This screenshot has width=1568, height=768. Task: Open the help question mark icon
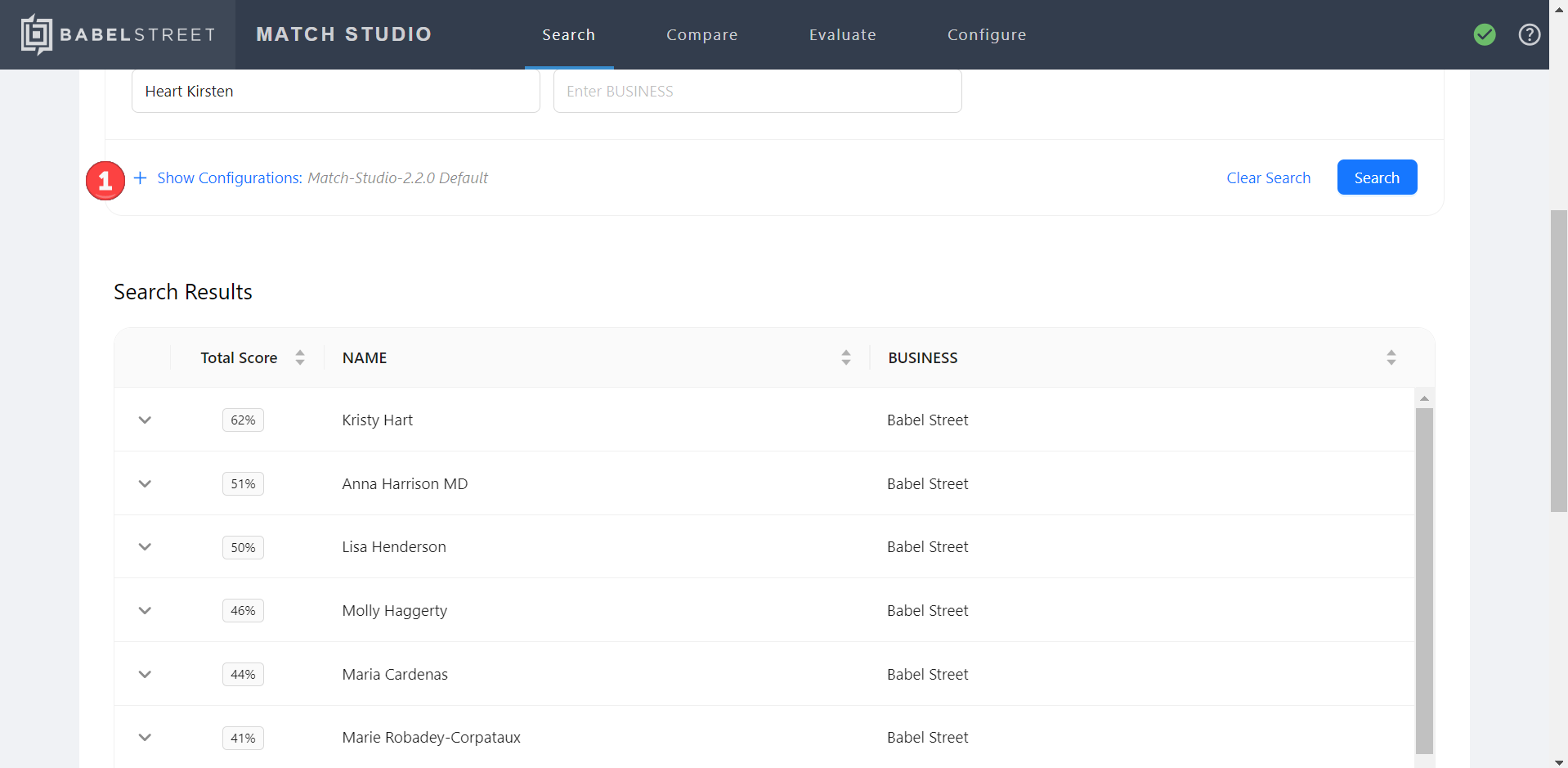click(x=1530, y=34)
